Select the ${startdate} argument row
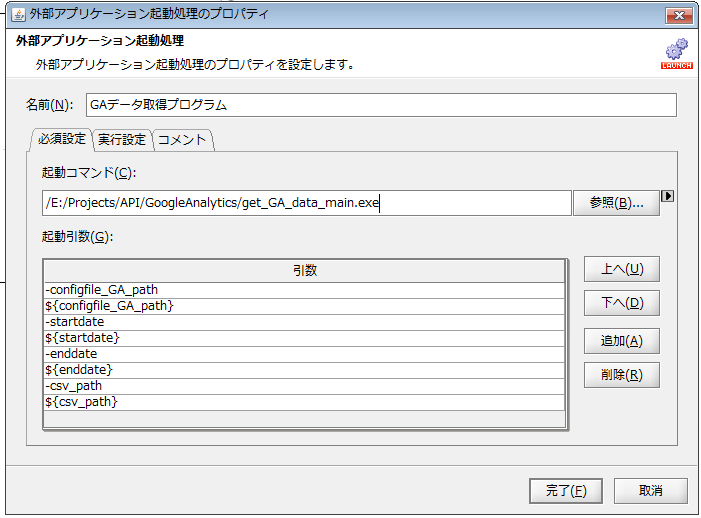 (x=304, y=338)
